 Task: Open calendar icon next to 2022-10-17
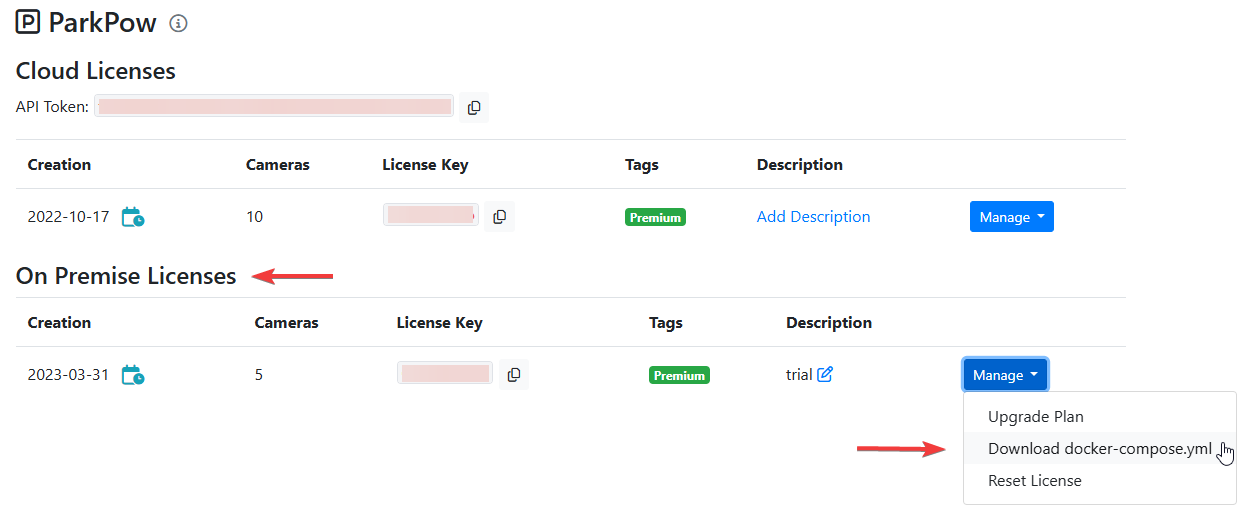[x=133, y=216]
